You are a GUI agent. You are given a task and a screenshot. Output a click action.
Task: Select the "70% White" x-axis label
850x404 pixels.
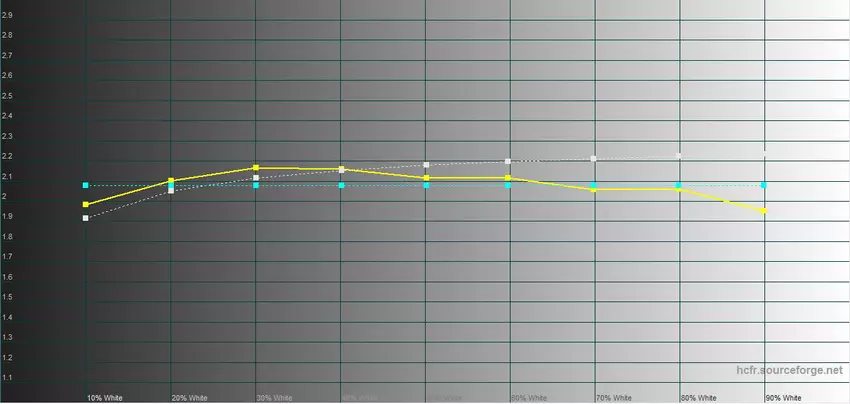click(x=614, y=397)
